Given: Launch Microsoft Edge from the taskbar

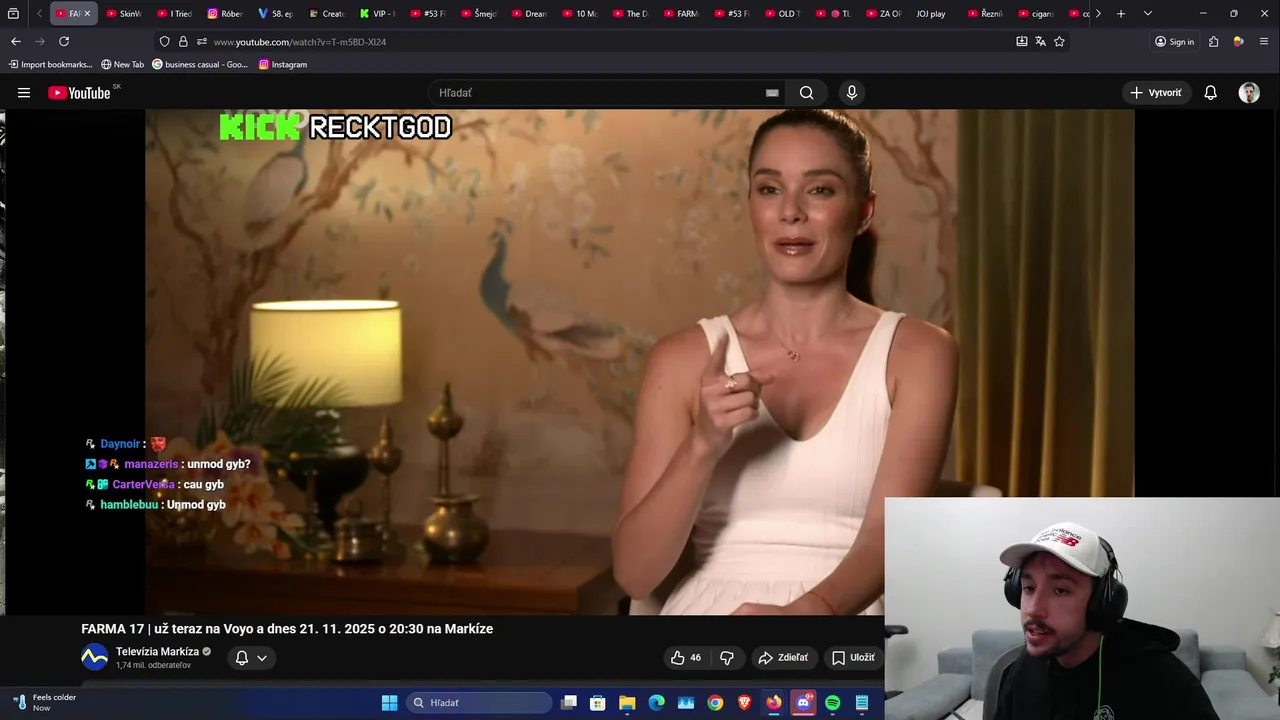Looking at the screenshot, I should pyautogui.click(x=656, y=703).
